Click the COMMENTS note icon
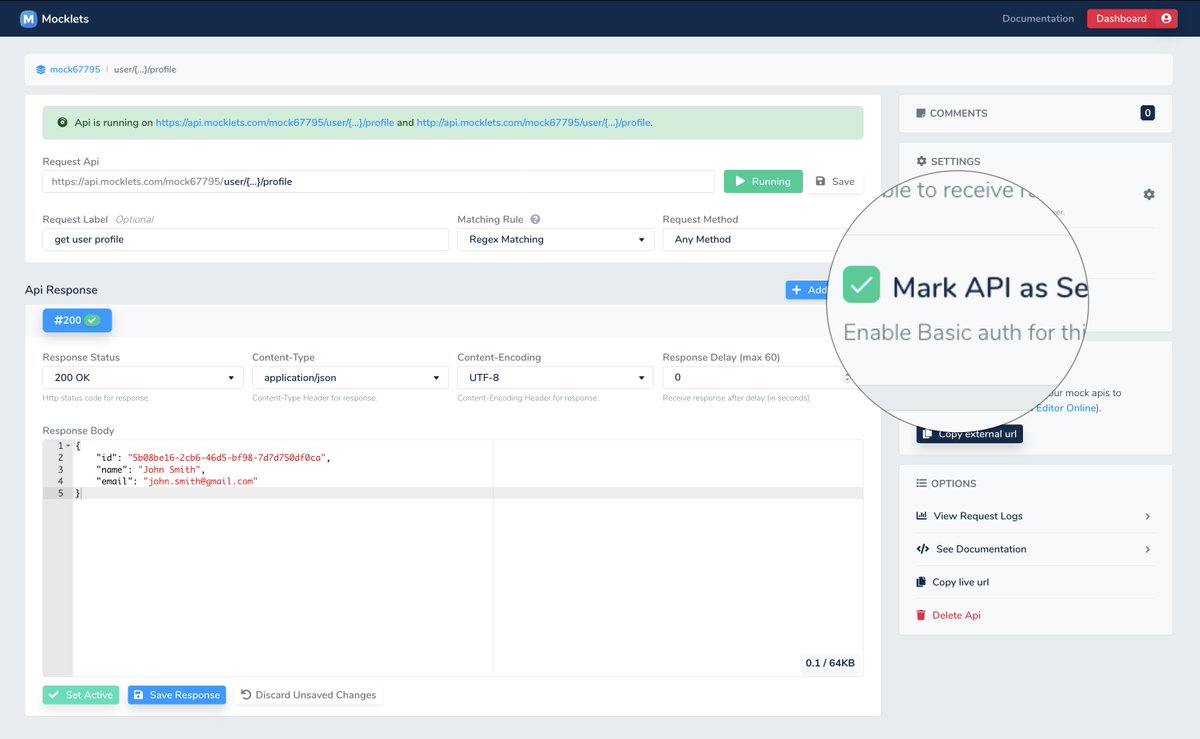Viewport: 1200px width, 739px height. click(x=921, y=113)
